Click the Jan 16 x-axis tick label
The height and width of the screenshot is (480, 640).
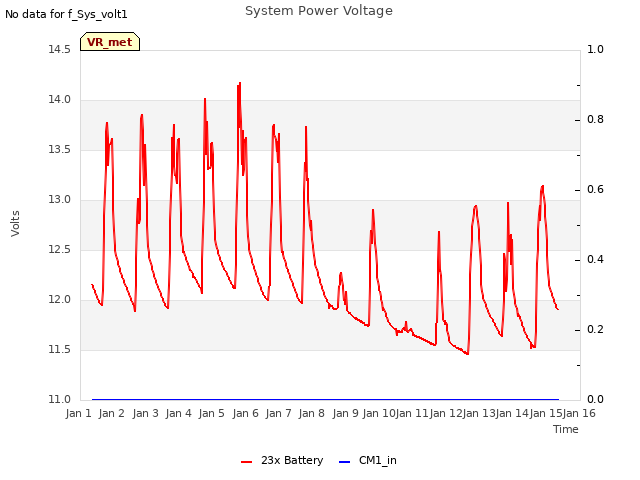579,413
